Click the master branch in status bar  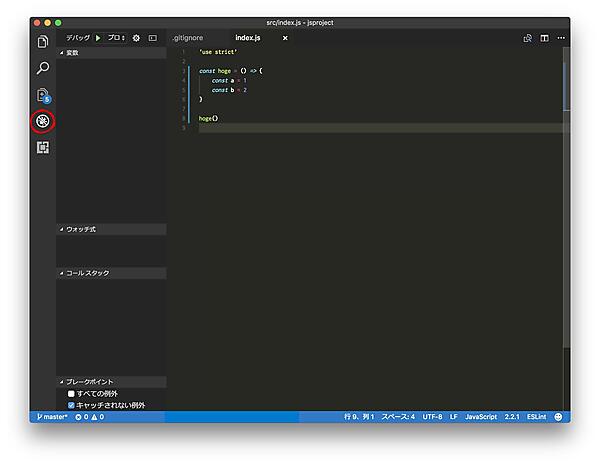click(51, 416)
